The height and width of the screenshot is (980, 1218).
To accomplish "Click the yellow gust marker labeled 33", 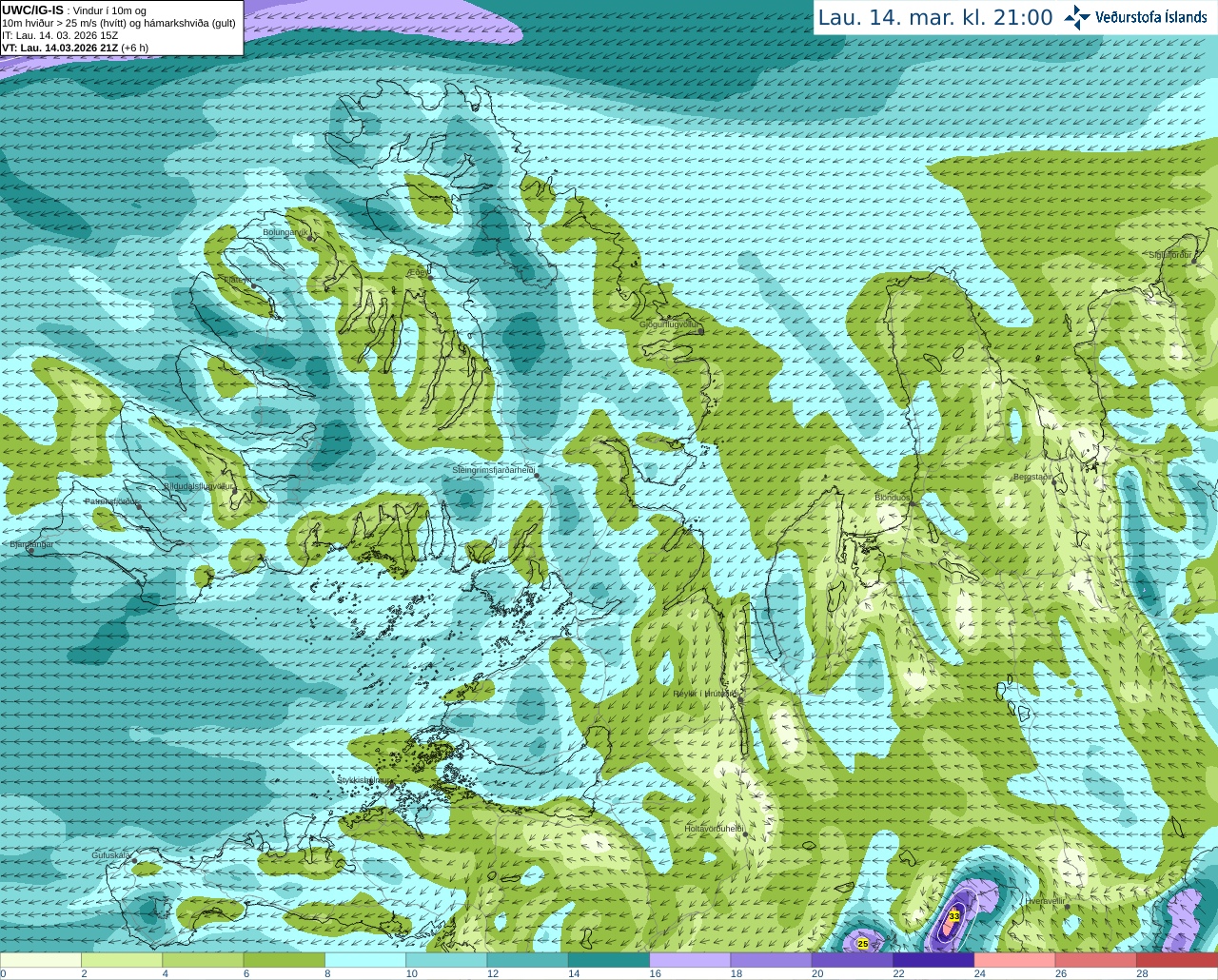I will click(953, 915).
